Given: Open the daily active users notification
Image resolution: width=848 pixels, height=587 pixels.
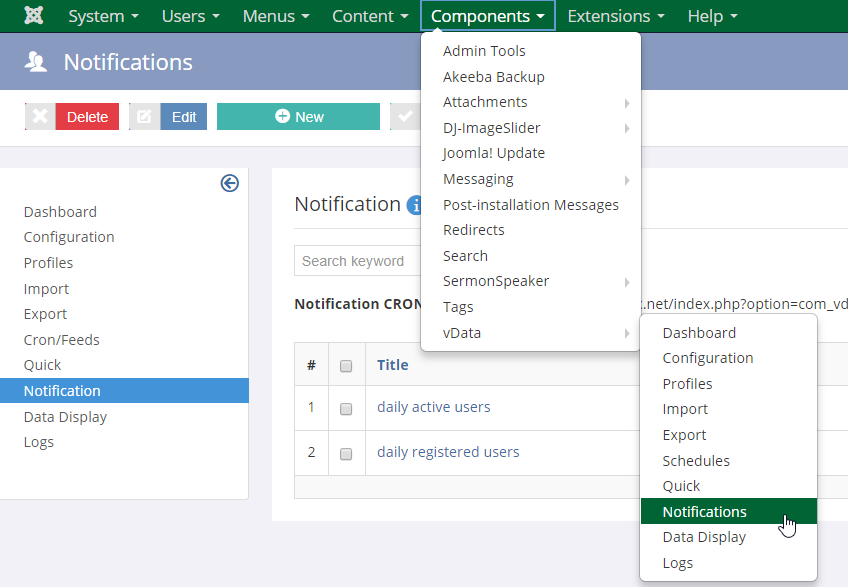Looking at the screenshot, I should [x=433, y=407].
